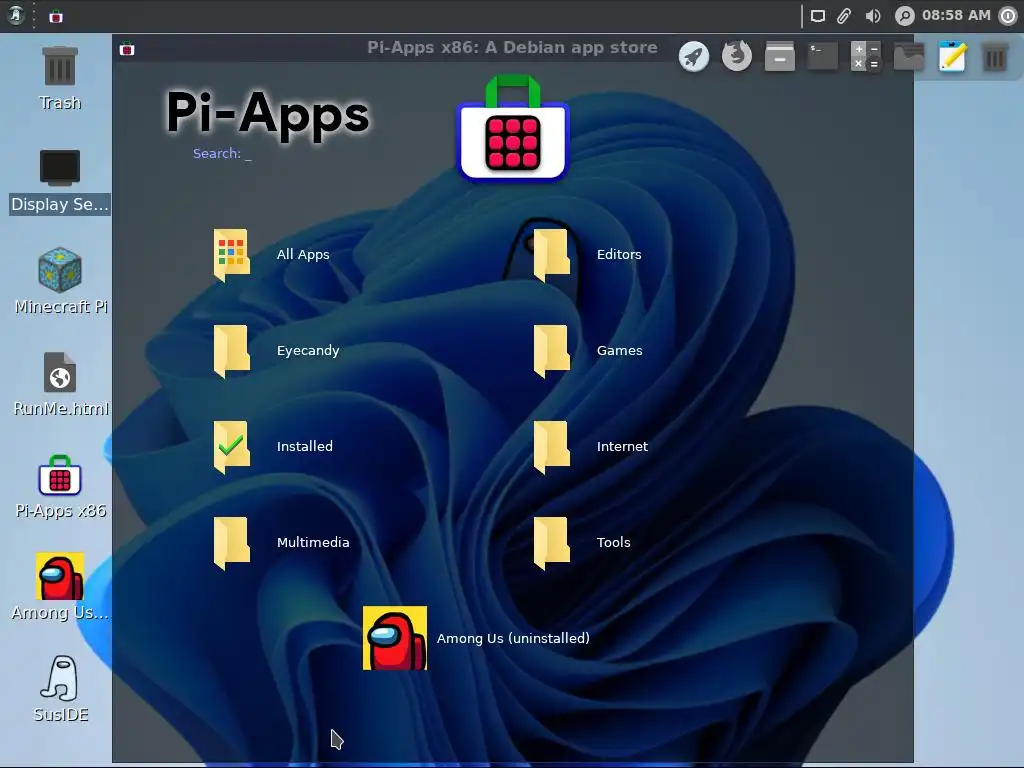Click the Among Us (uninstalled) label
This screenshot has height=768, width=1024.
point(513,639)
